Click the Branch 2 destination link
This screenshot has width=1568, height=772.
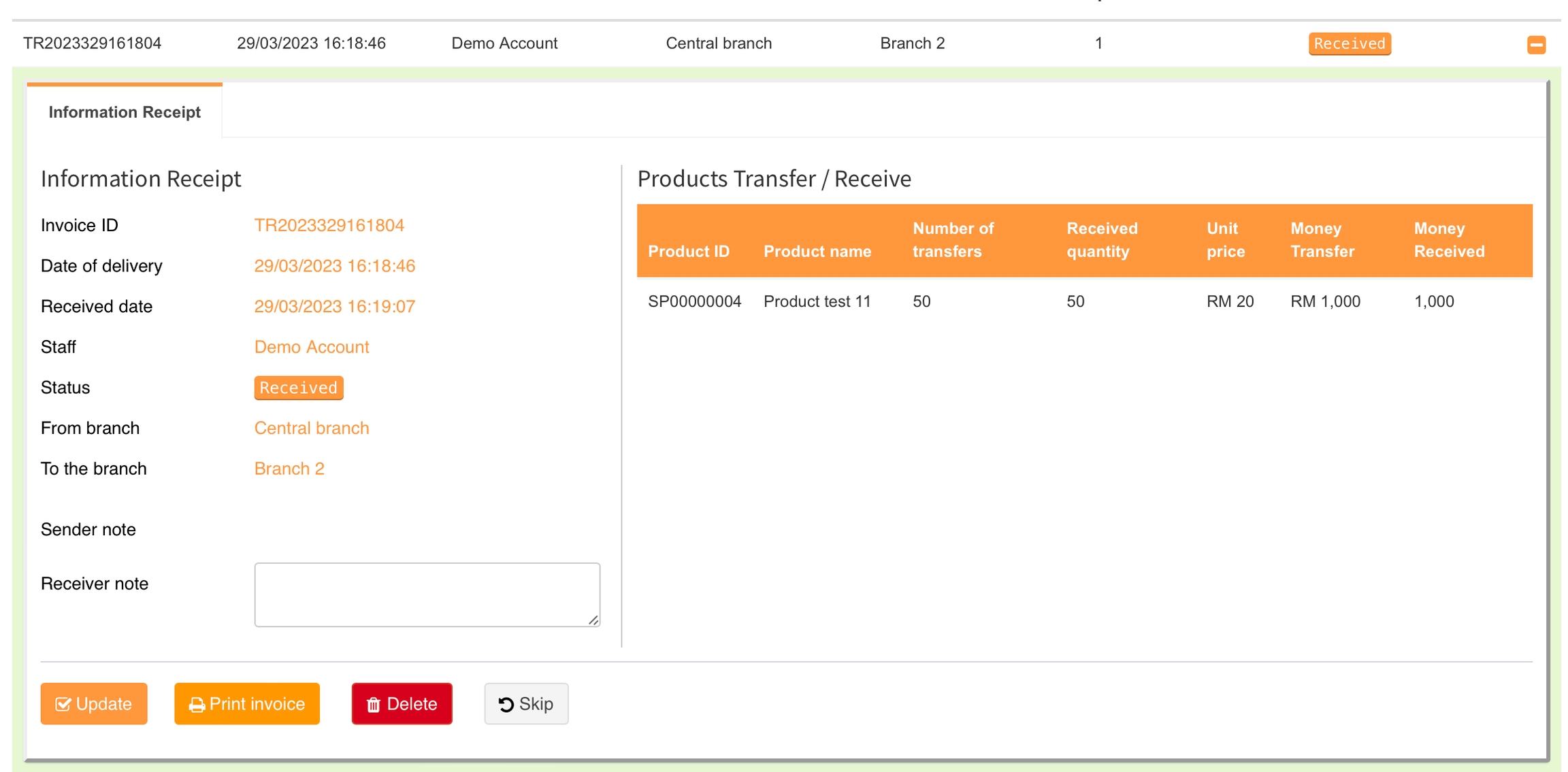[x=289, y=469]
